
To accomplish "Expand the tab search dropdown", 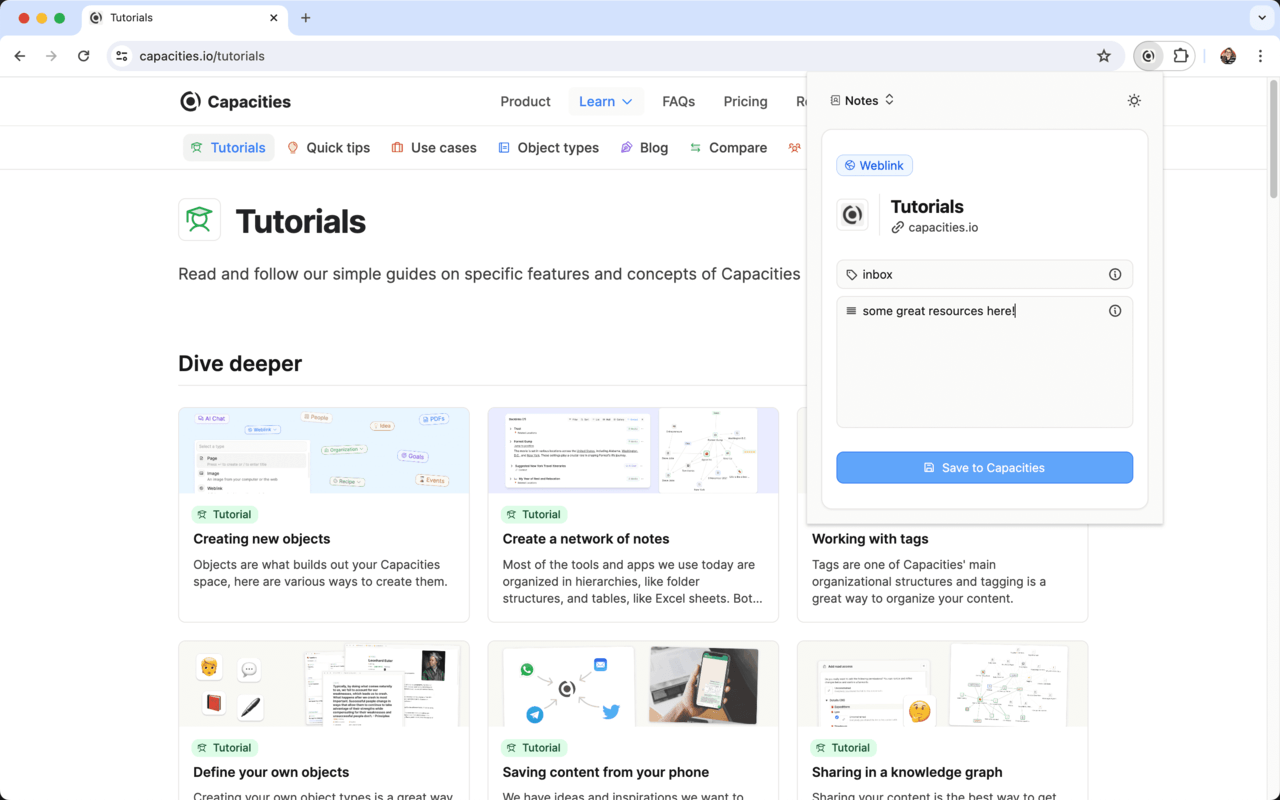I will 1260,18.
